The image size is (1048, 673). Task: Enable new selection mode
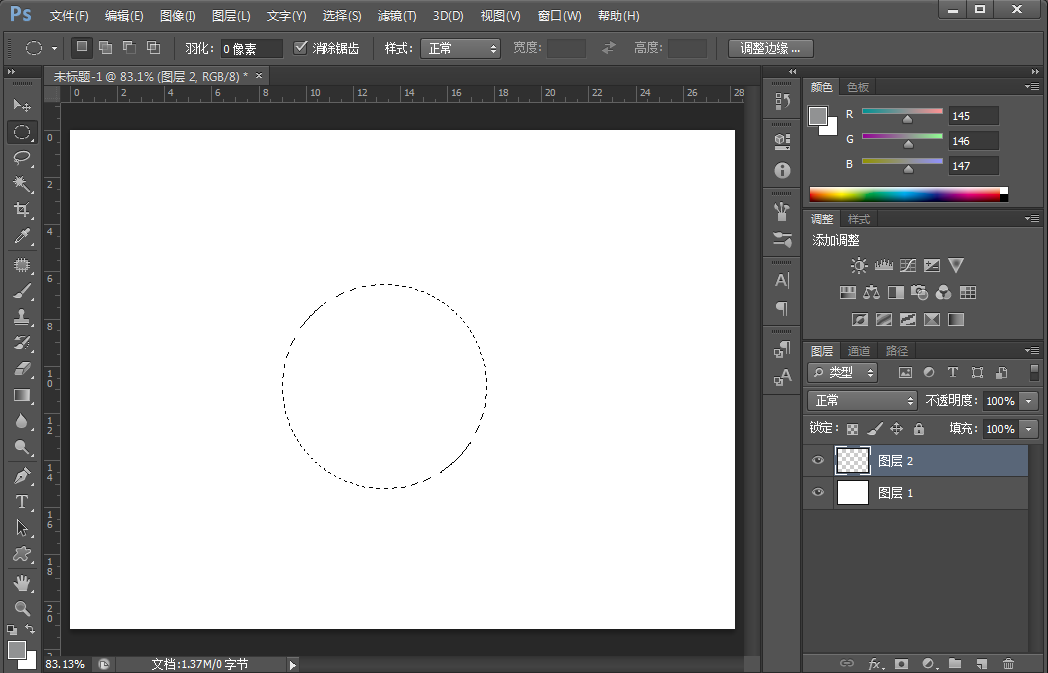(82, 47)
